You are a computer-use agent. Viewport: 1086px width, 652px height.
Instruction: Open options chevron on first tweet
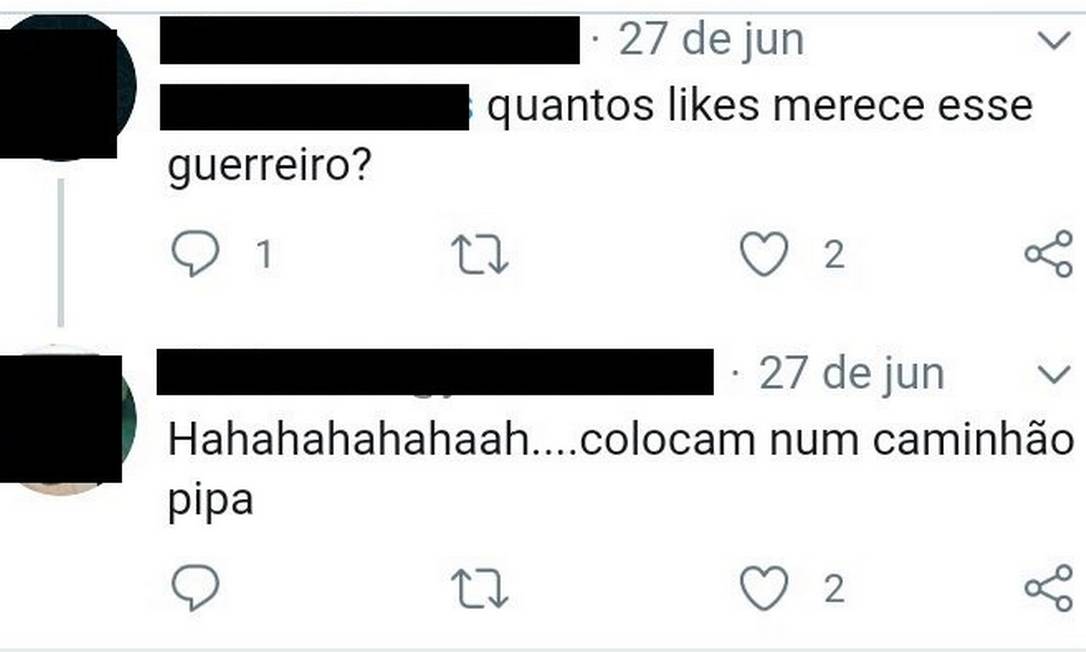pos(1054,41)
